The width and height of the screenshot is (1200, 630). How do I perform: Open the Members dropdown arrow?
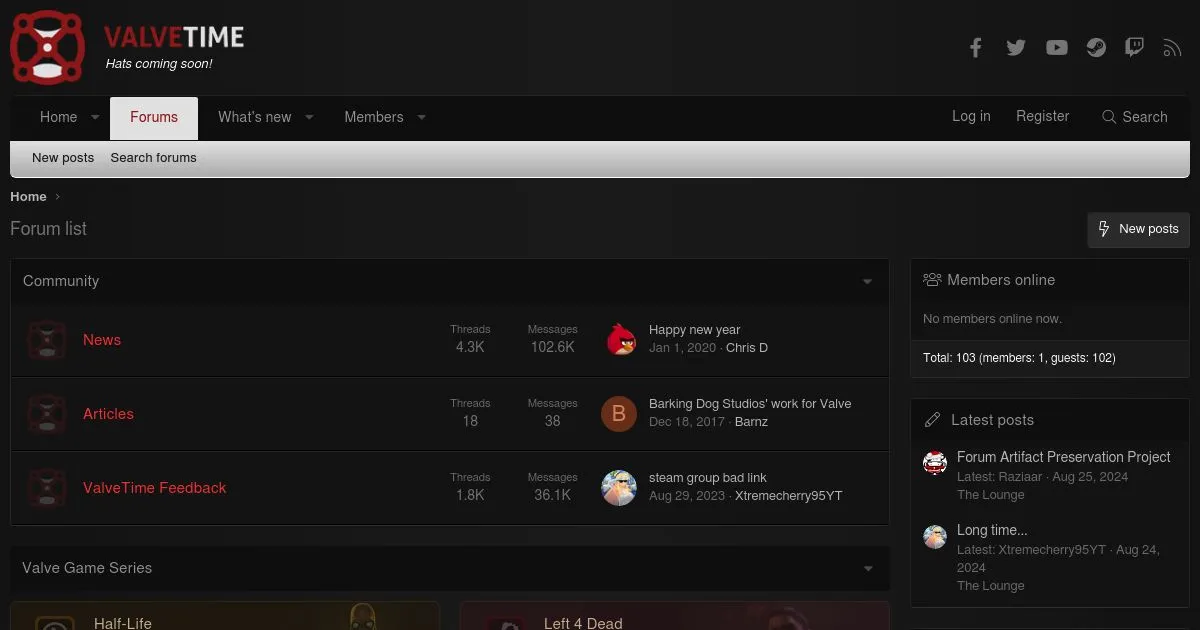pyautogui.click(x=422, y=117)
